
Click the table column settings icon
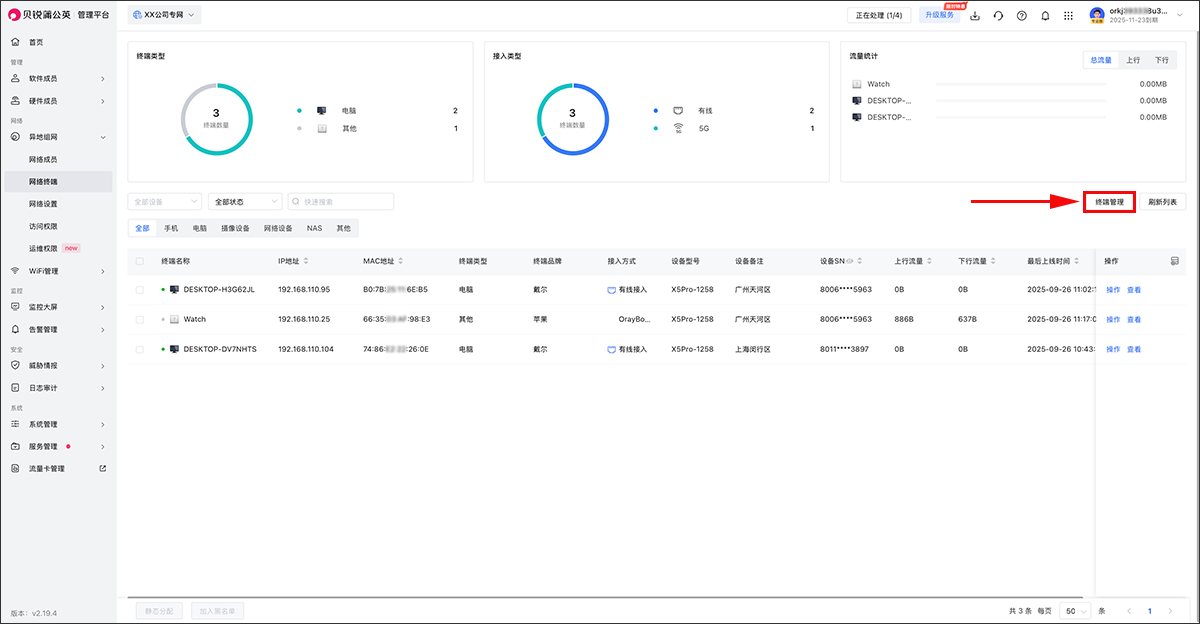click(1174, 261)
